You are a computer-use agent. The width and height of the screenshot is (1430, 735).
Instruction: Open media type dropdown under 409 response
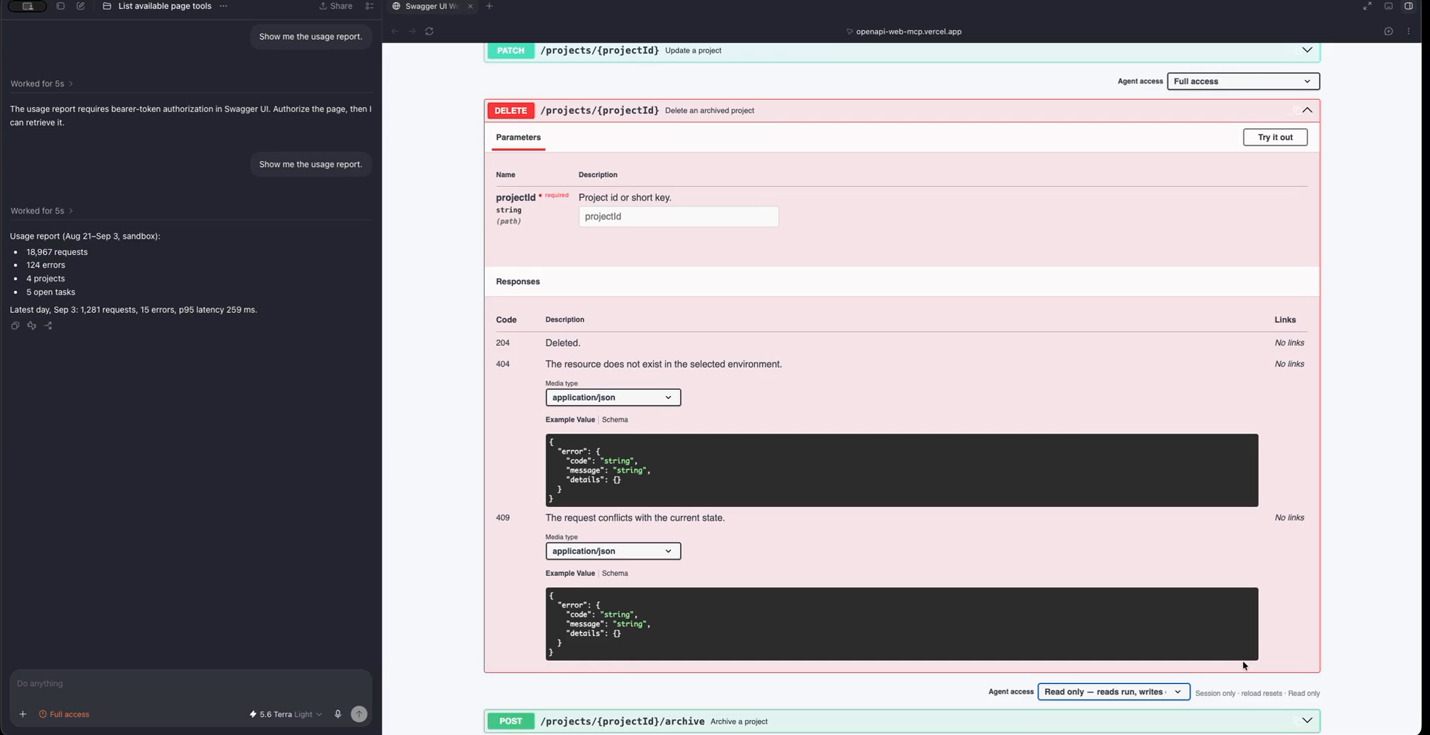613,551
